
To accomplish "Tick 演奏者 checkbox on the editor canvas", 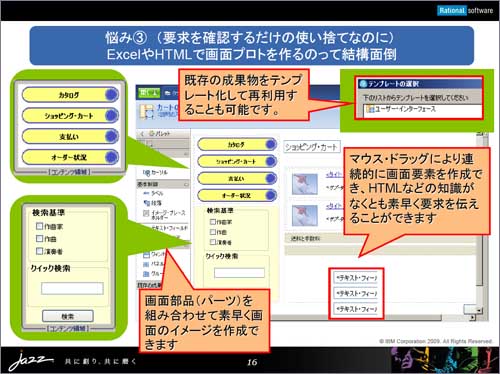I will tap(213, 242).
